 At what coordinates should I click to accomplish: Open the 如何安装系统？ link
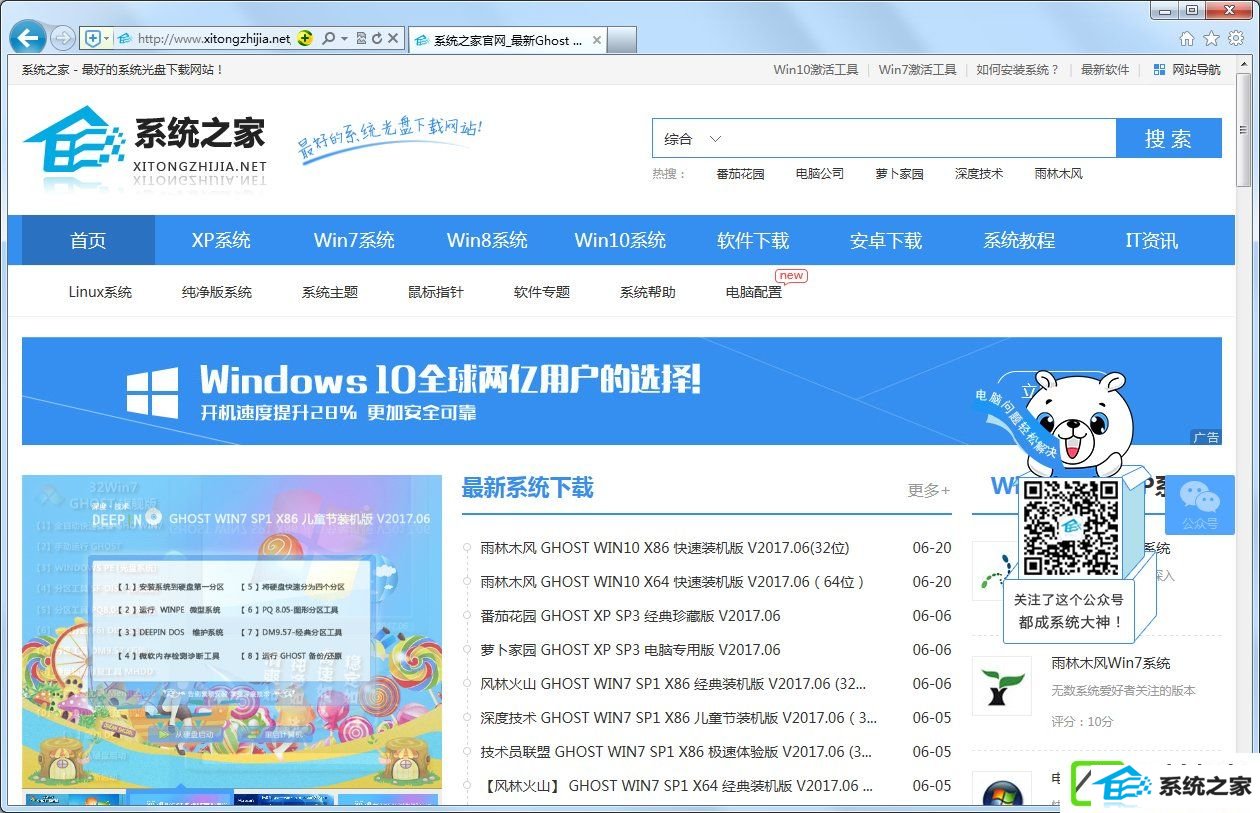[x=1018, y=70]
